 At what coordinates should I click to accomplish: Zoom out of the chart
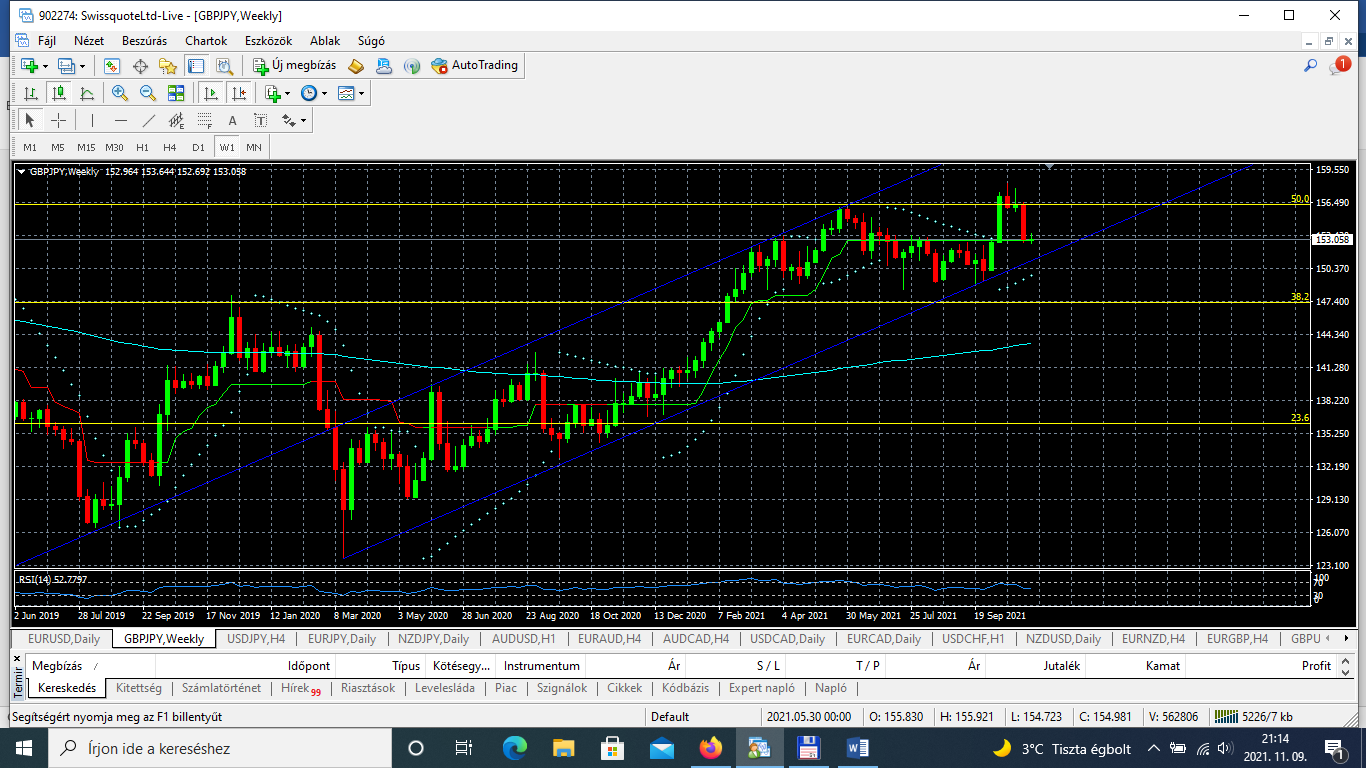[148, 93]
